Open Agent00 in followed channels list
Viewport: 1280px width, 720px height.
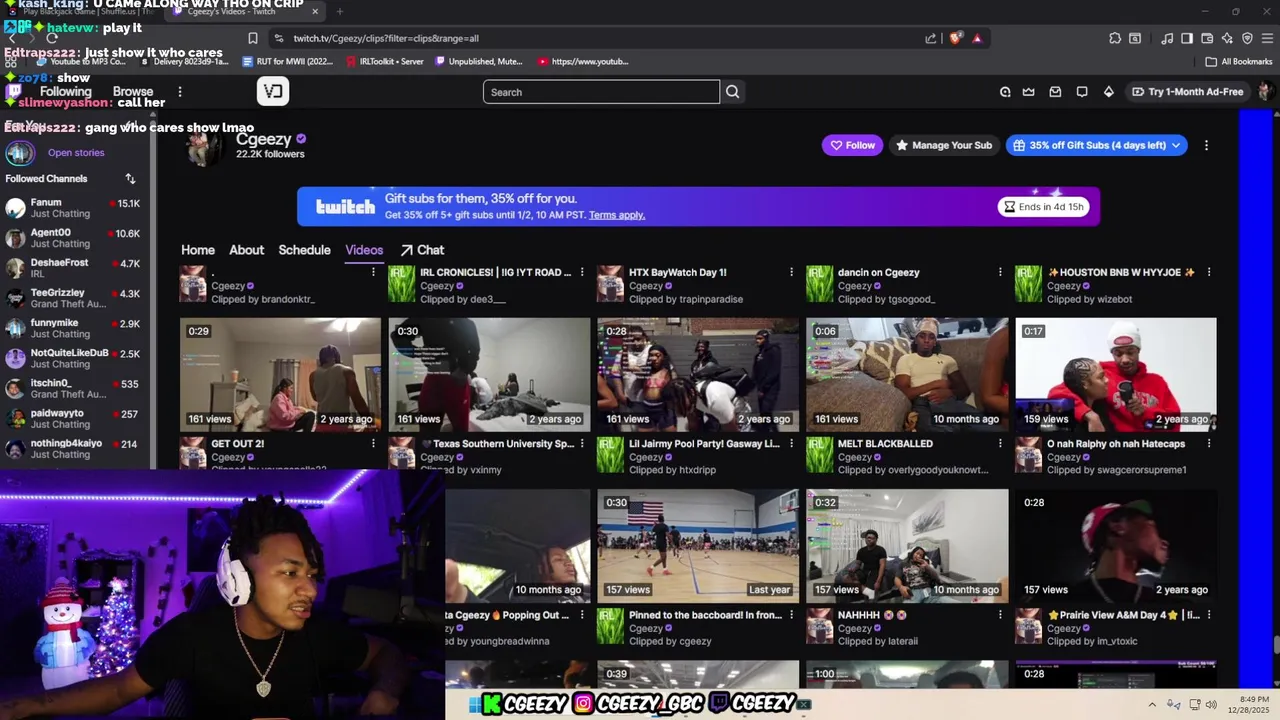[72, 238]
